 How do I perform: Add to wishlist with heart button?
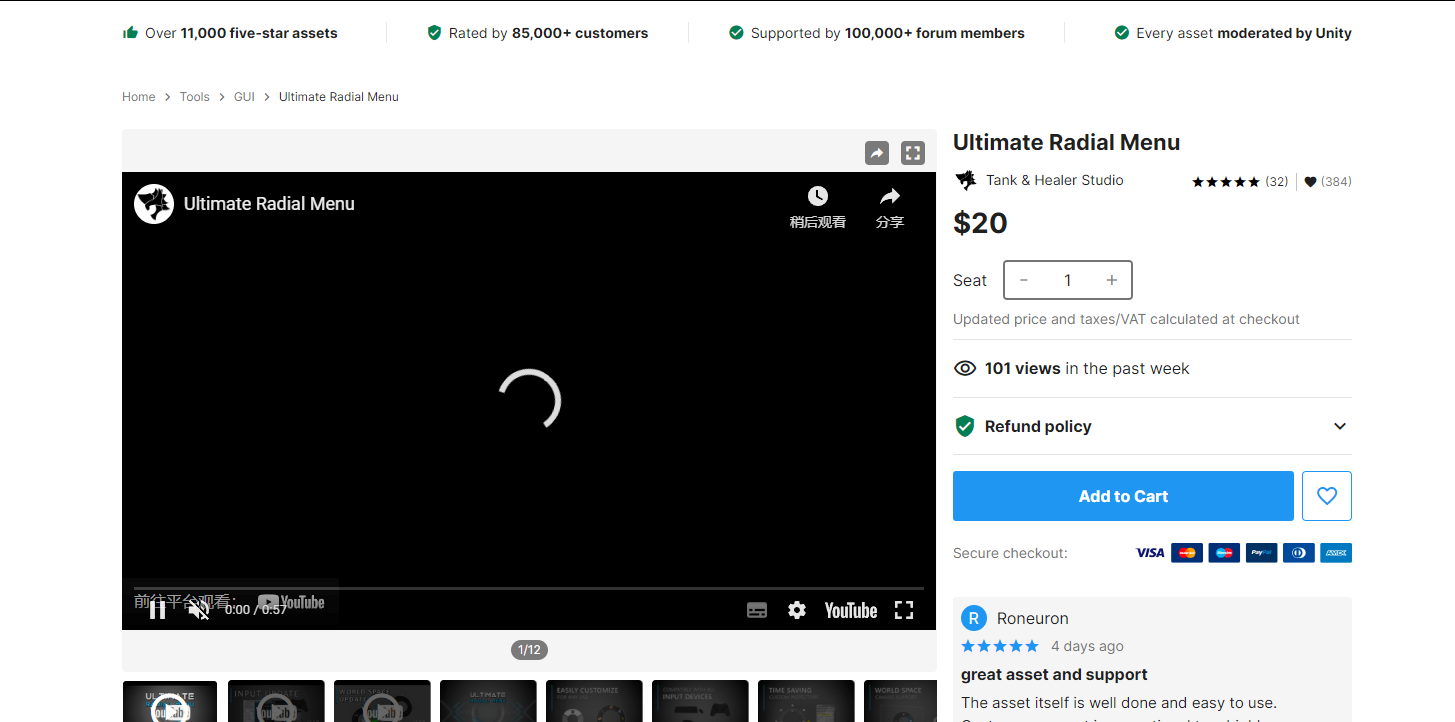coord(1327,496)
